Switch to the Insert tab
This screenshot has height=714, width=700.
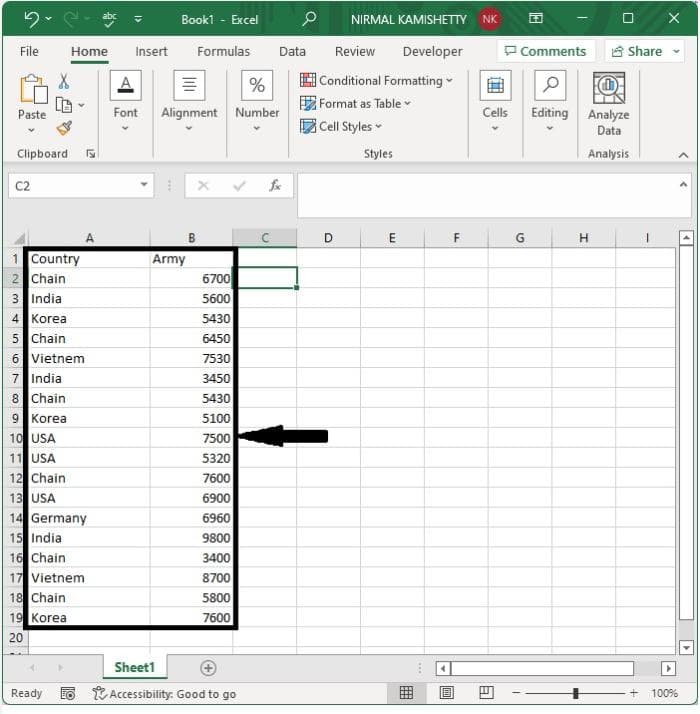point(151,51)
